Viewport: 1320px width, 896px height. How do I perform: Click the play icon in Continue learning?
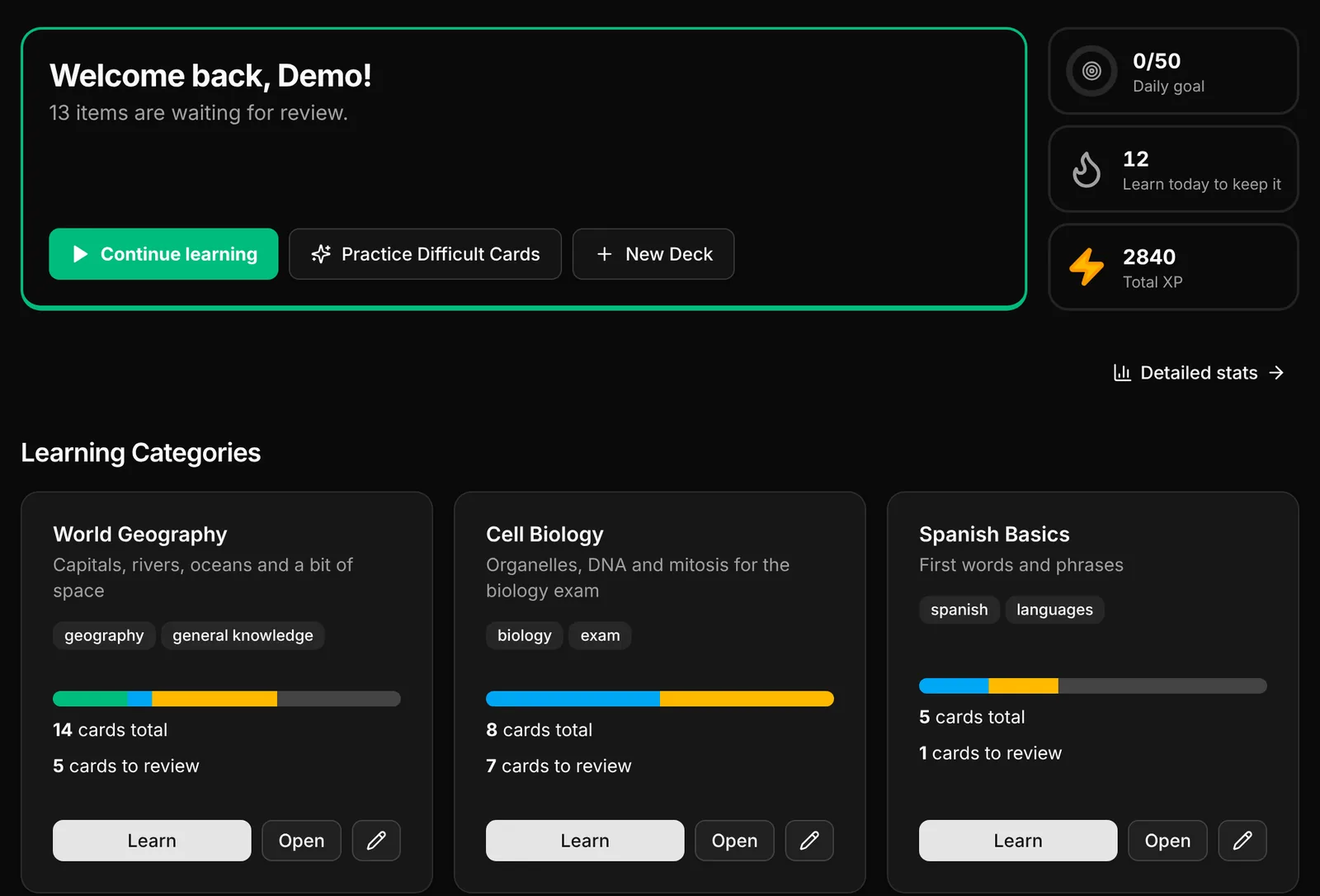(80, 254)
